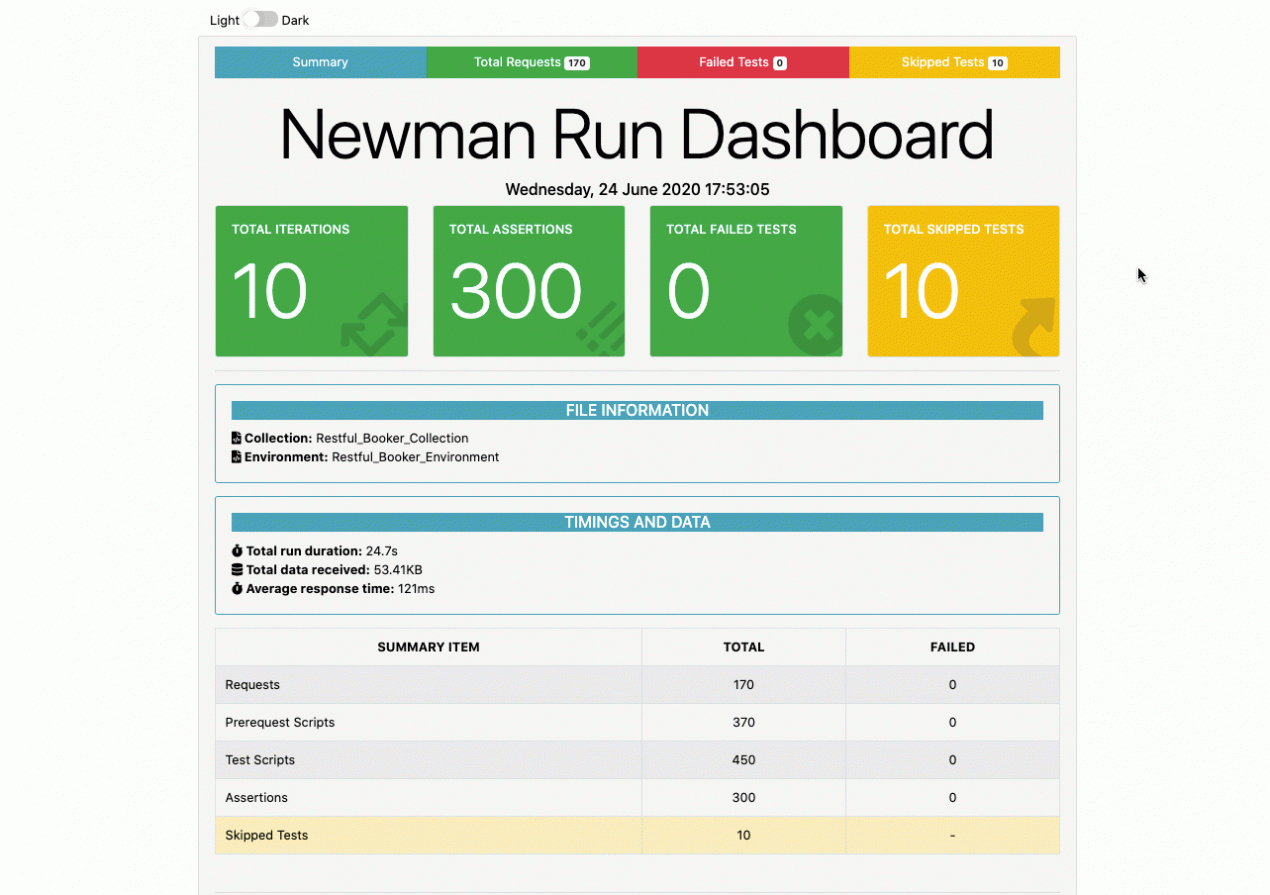Click the 450 total in Test Scripts row

point(743,760)
